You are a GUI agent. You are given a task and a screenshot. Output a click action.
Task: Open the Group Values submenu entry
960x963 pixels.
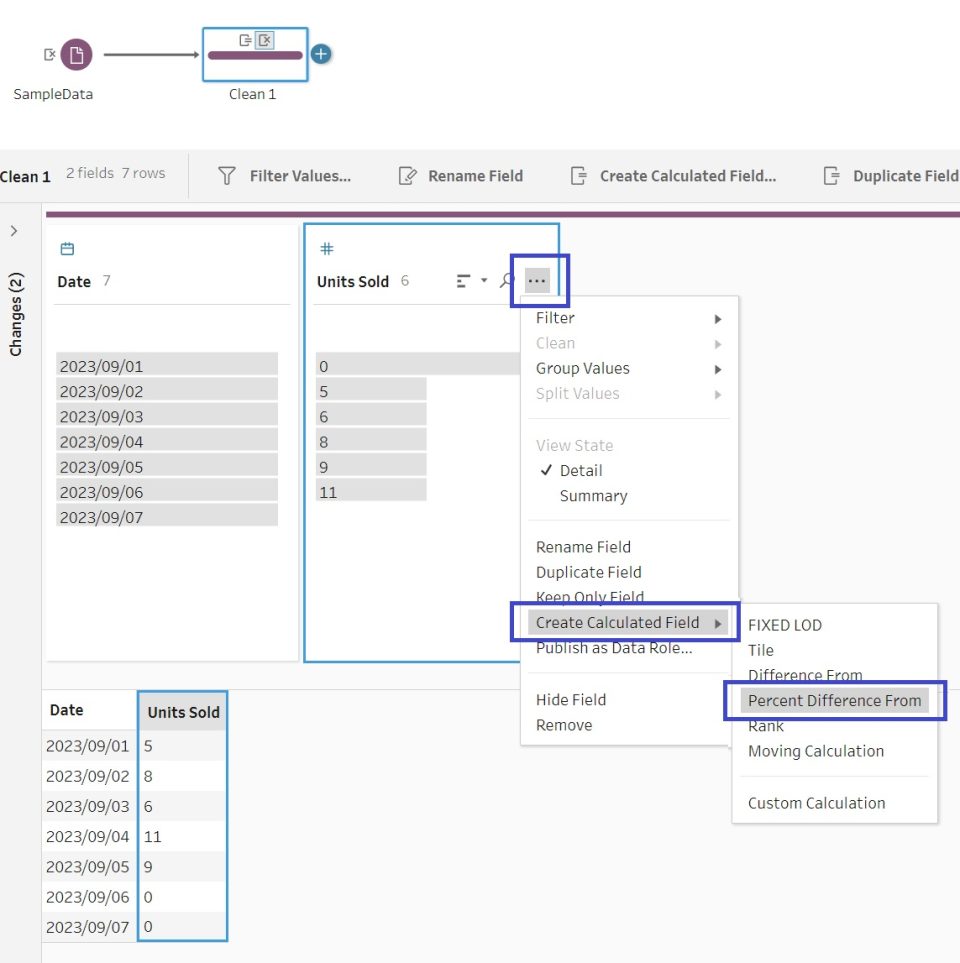click(x=582, y=368)
